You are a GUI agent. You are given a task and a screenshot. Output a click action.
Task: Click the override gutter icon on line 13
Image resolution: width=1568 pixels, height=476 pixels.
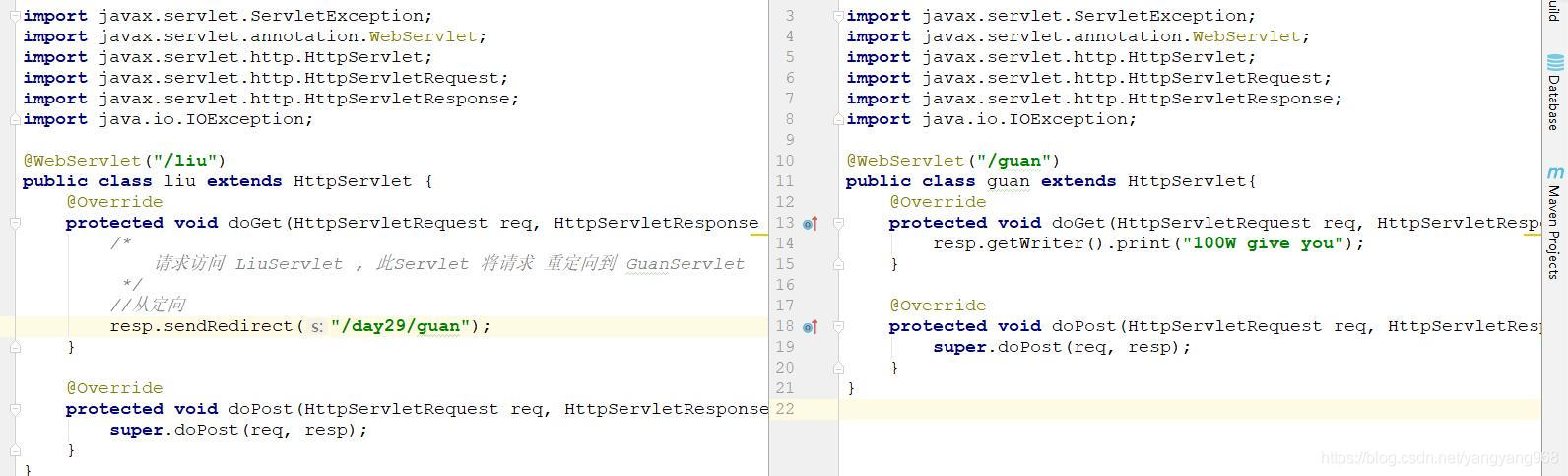810,224
